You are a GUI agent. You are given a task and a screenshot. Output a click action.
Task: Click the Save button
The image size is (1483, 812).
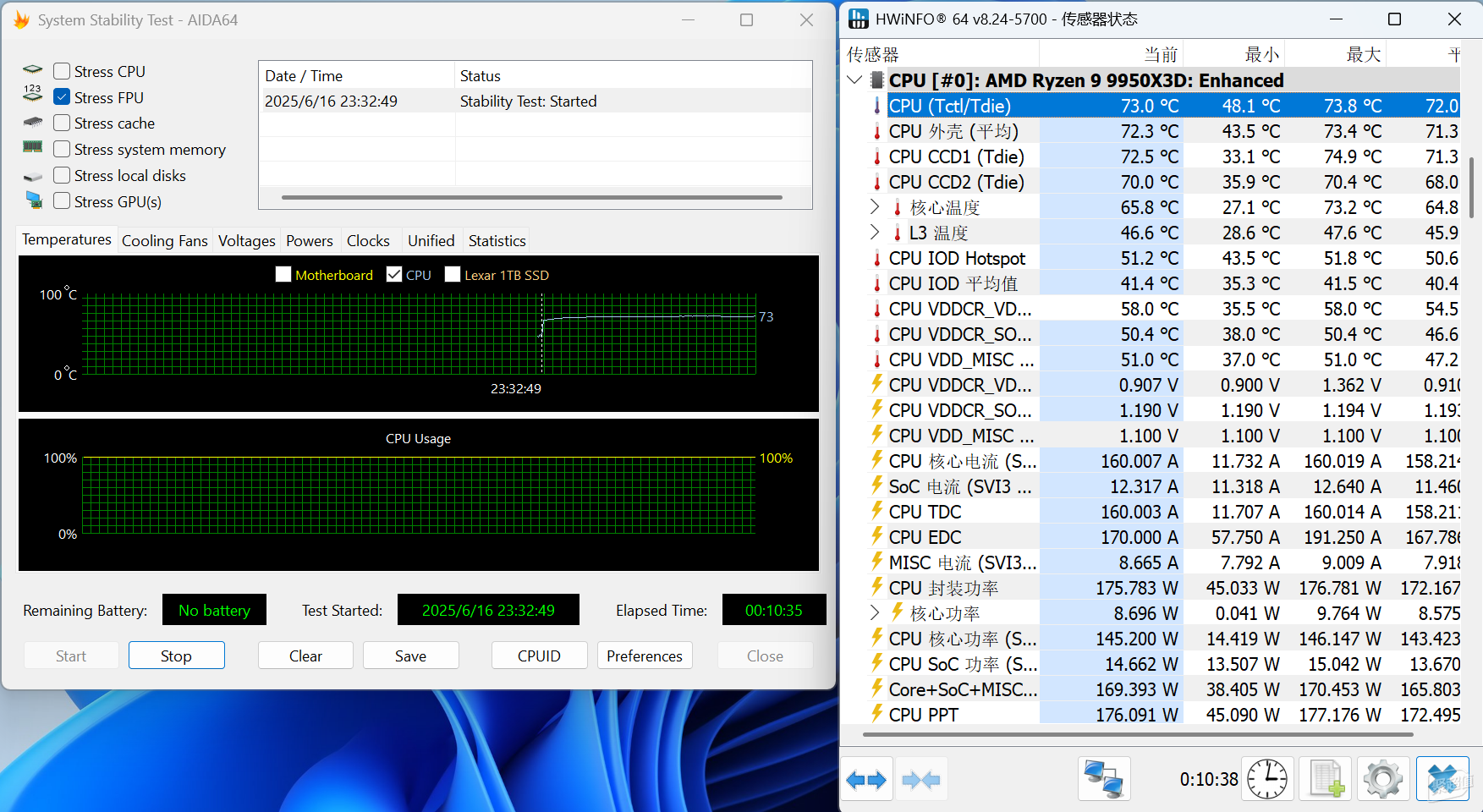(410, 656)
